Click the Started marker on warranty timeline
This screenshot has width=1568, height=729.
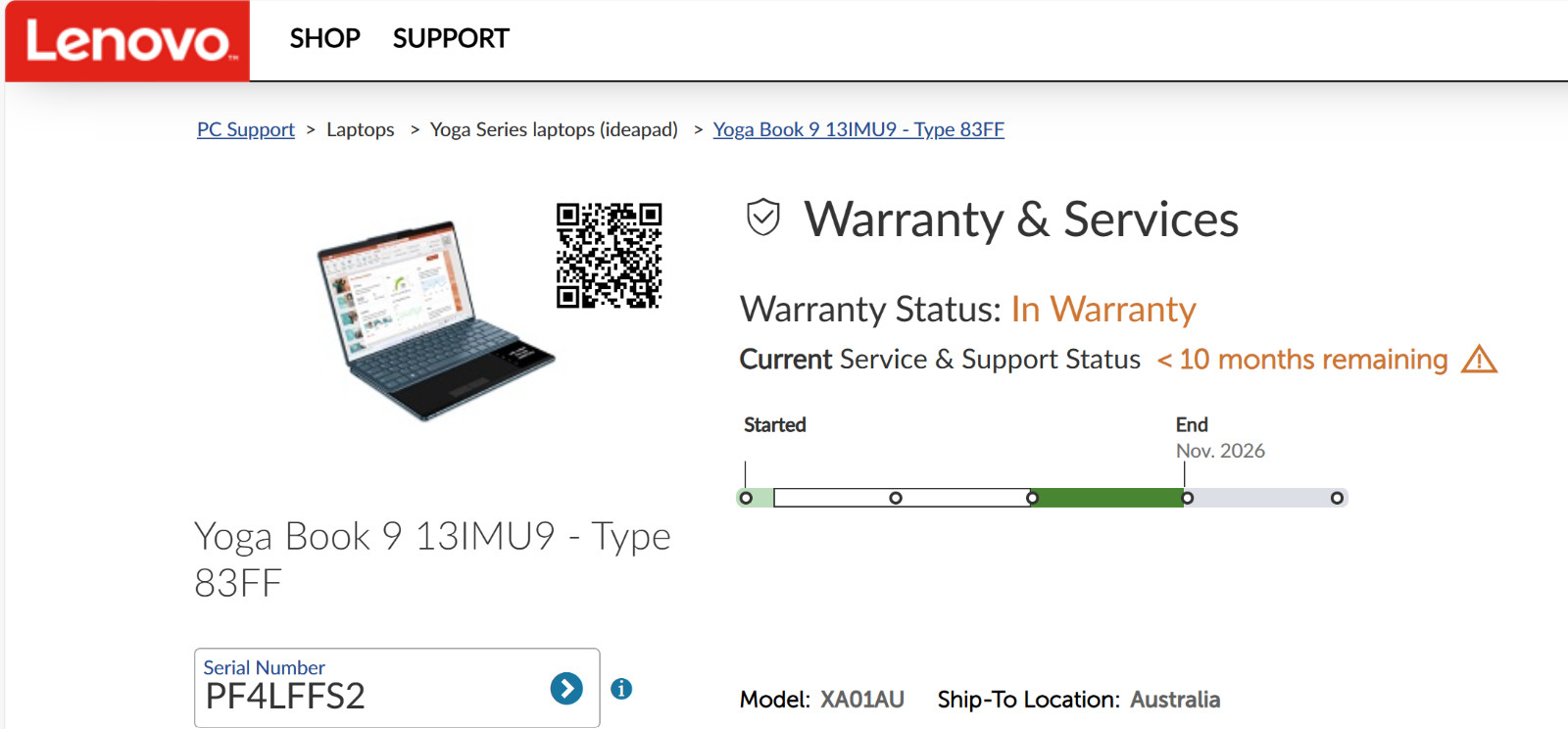746,498
